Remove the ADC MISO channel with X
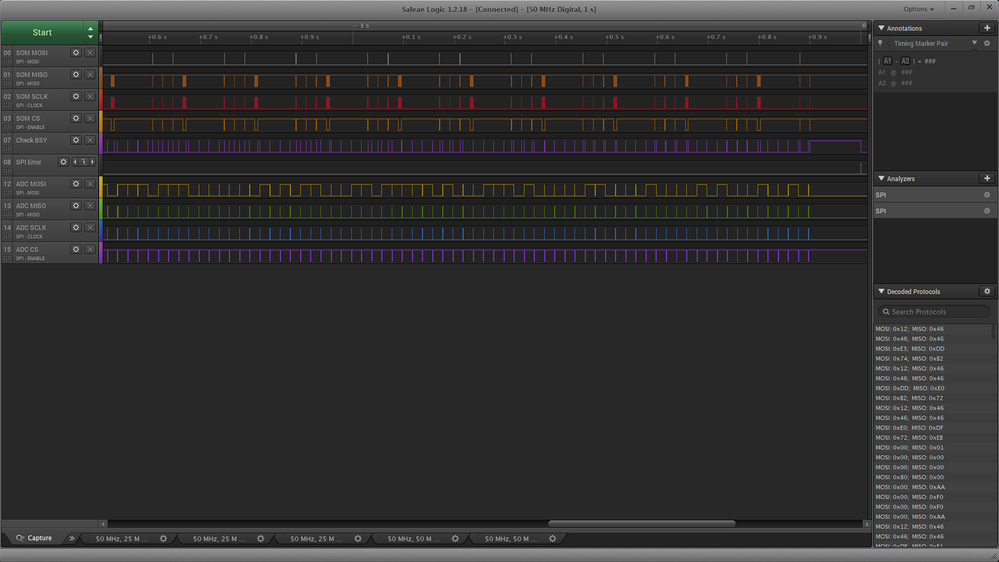999x562 pixels. click(x=90, y=206)
